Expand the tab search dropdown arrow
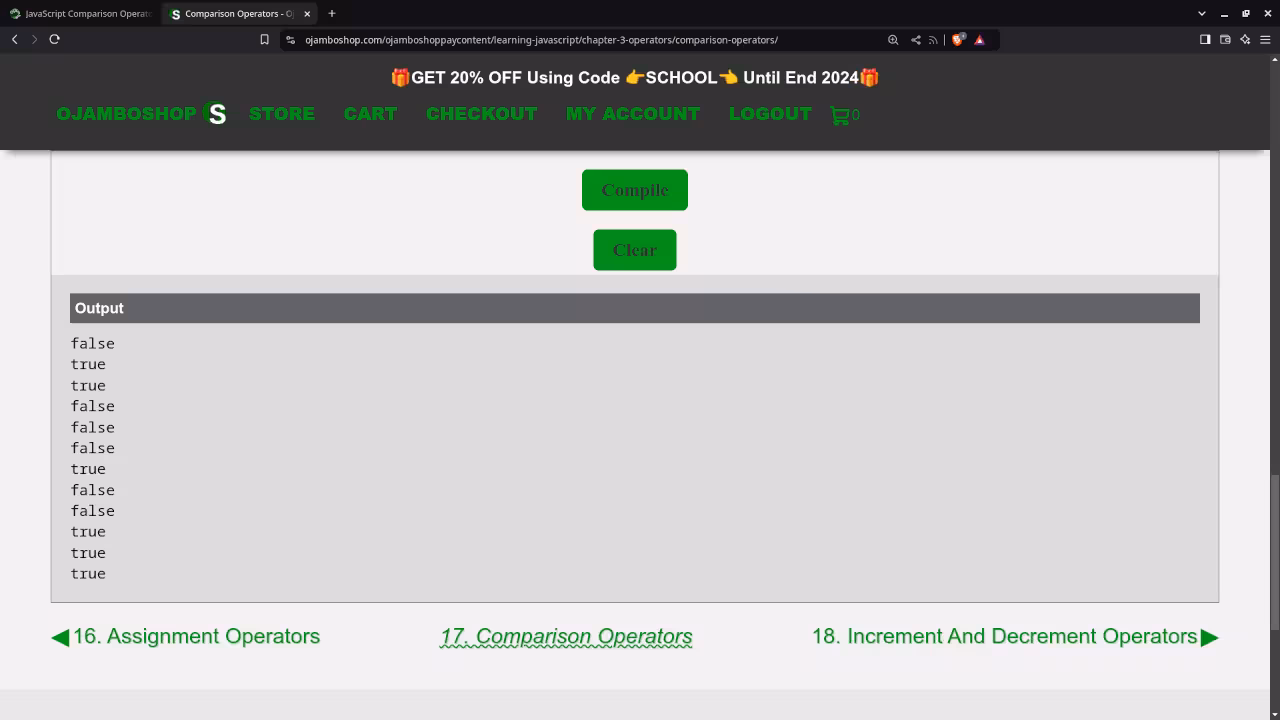 (x=1201, y=14)
